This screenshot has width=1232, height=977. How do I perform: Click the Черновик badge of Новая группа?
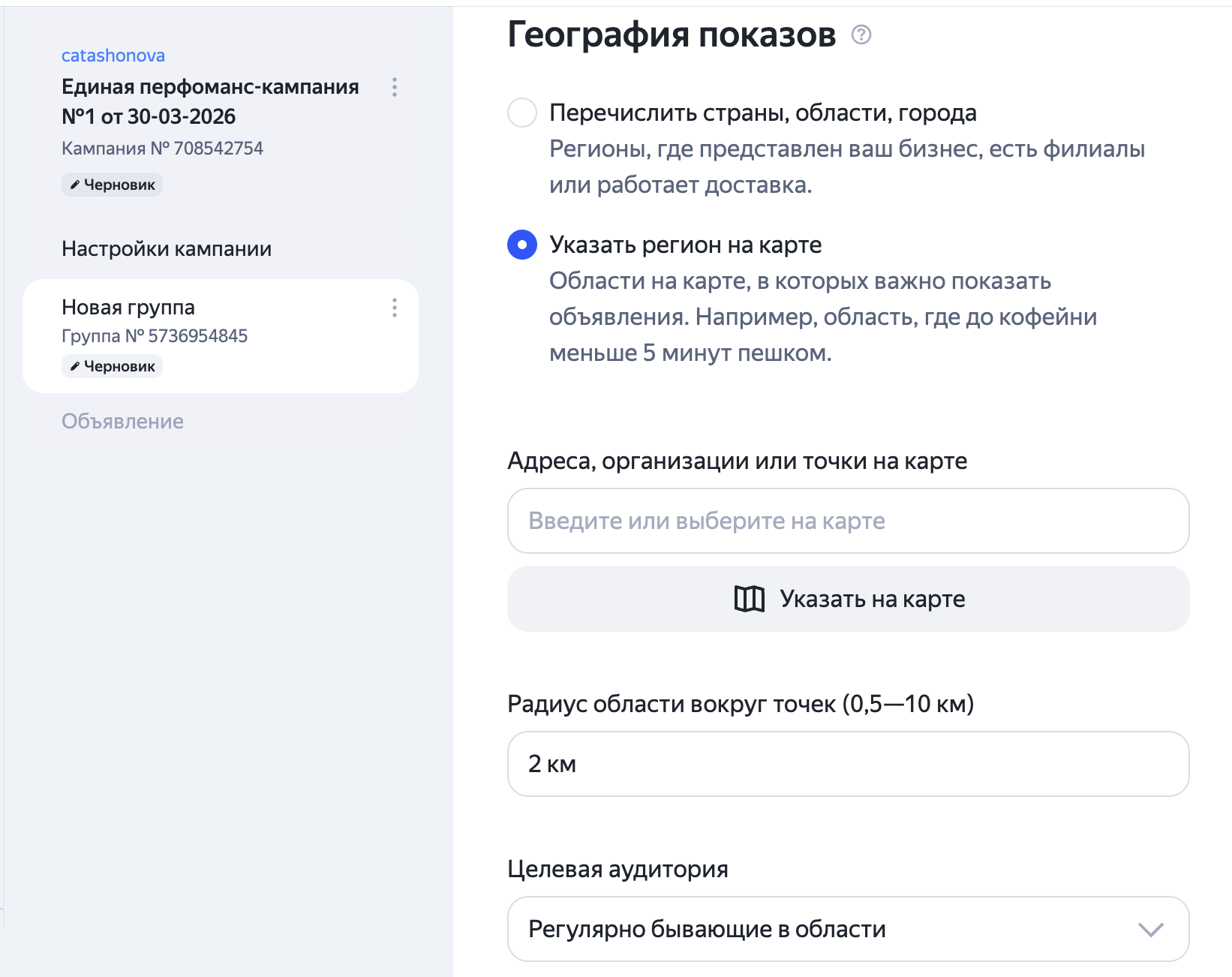pyautogui.click(x=111, y=365)
